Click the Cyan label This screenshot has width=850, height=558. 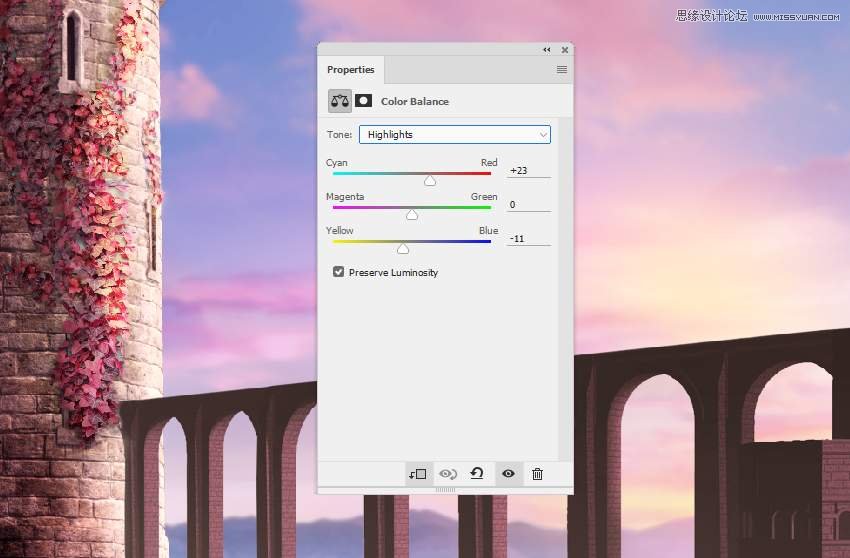tap(337, 163)
